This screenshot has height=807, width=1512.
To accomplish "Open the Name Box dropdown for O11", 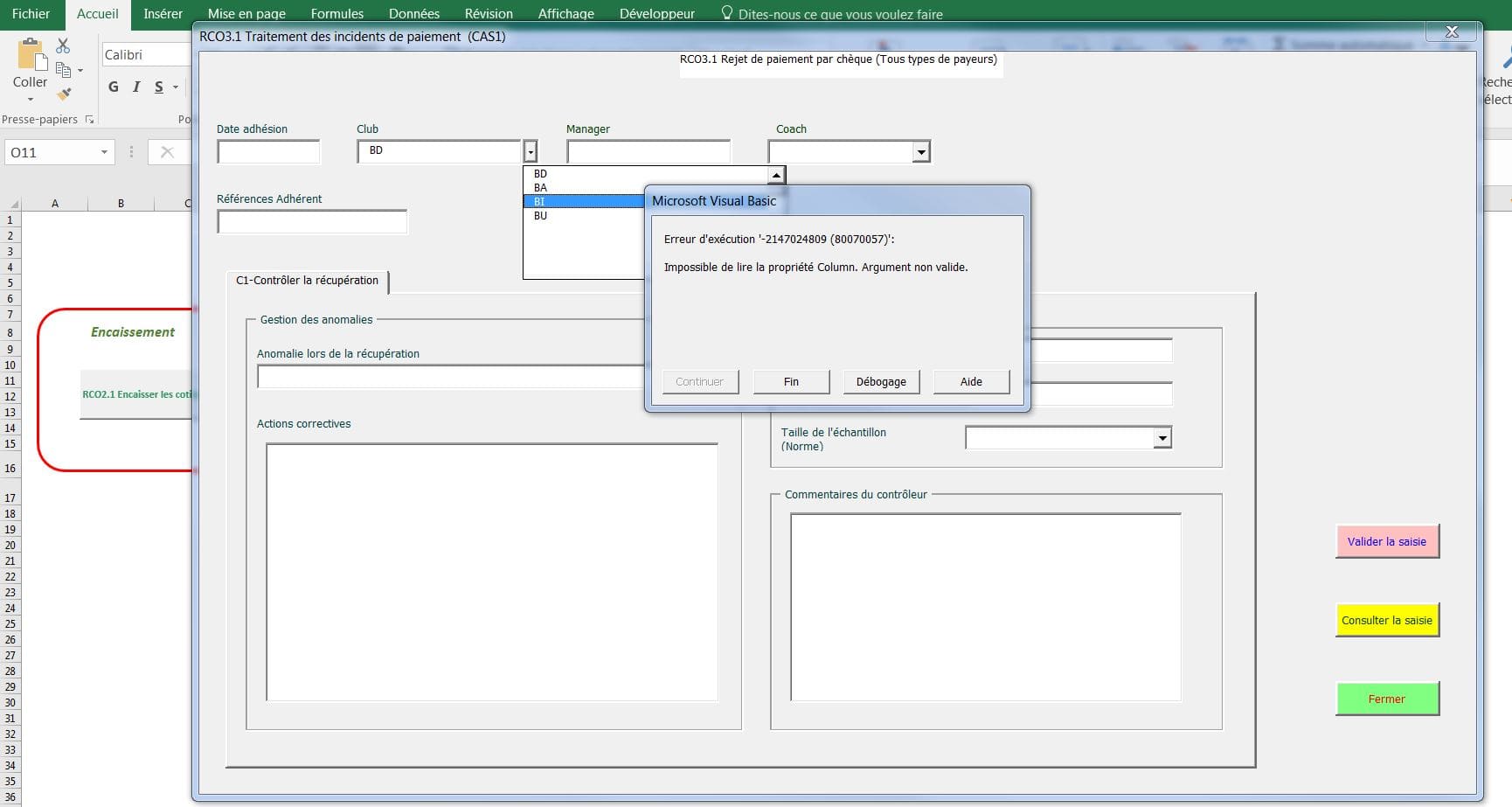I will 104,152.
